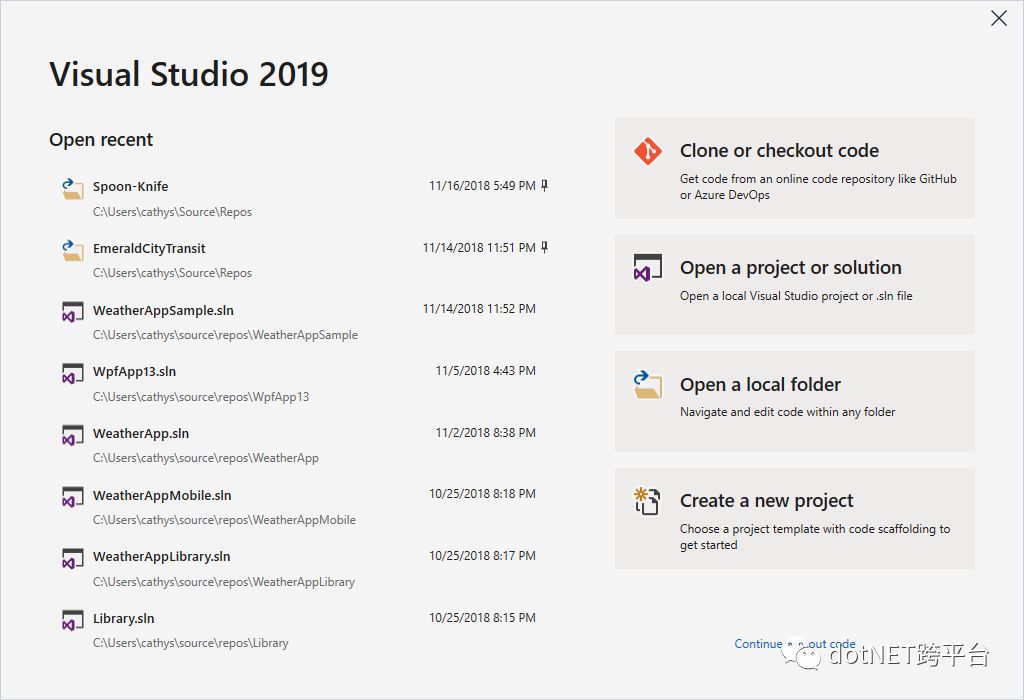Click the 10/25/2018 8:18 PM timestamp
This screenshot has width=1024, height=700.
[x=482, y=494]
